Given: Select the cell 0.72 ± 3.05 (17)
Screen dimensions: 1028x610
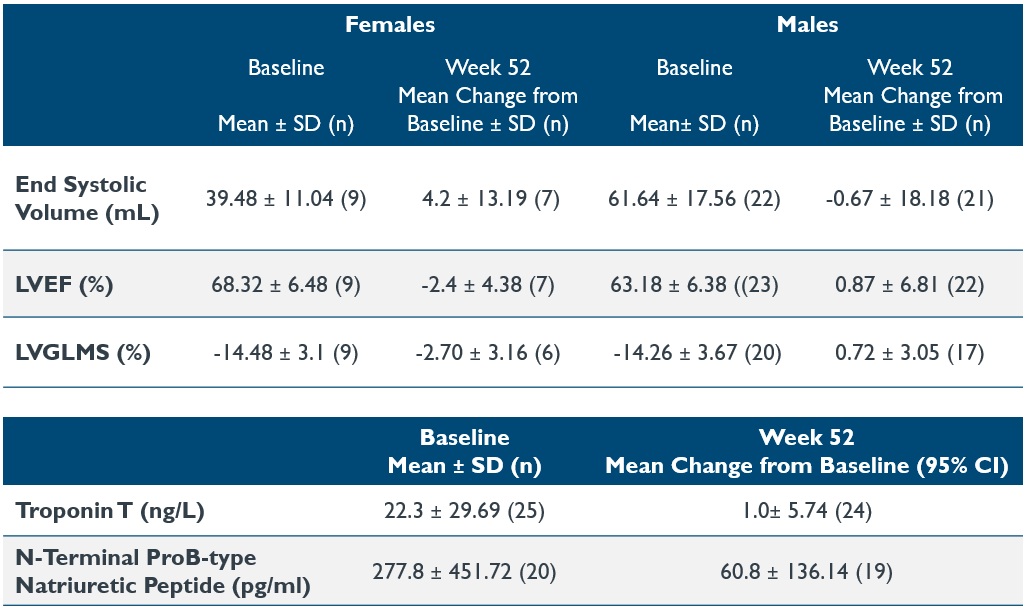Looking at the screenshot, I should [x=909, y=353].
